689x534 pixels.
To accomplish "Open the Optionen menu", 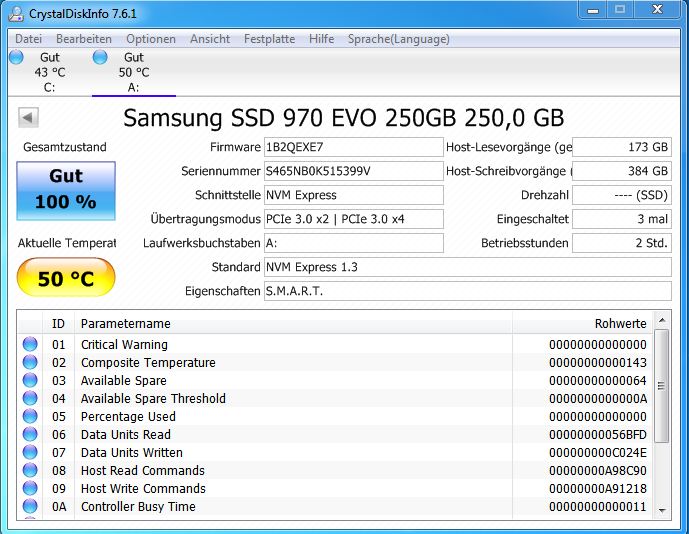I will click(151, 39).
